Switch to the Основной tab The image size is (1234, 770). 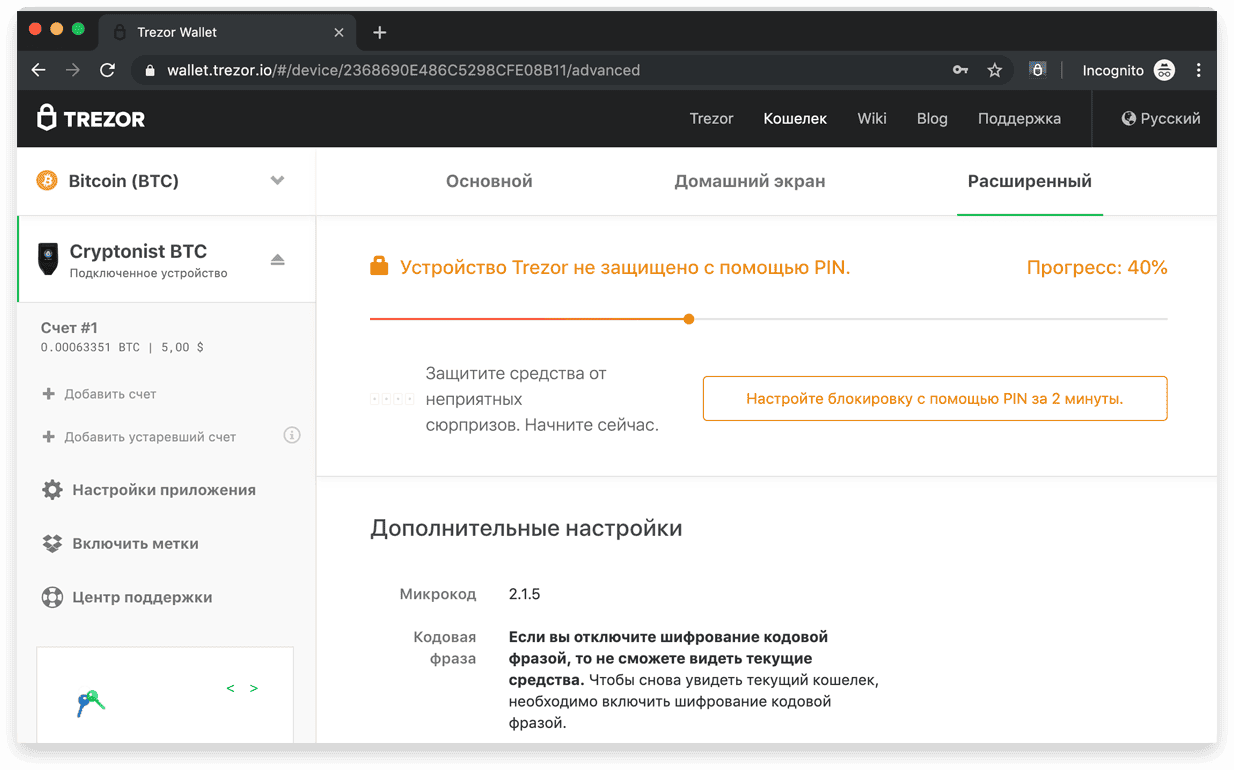(489, 181)
